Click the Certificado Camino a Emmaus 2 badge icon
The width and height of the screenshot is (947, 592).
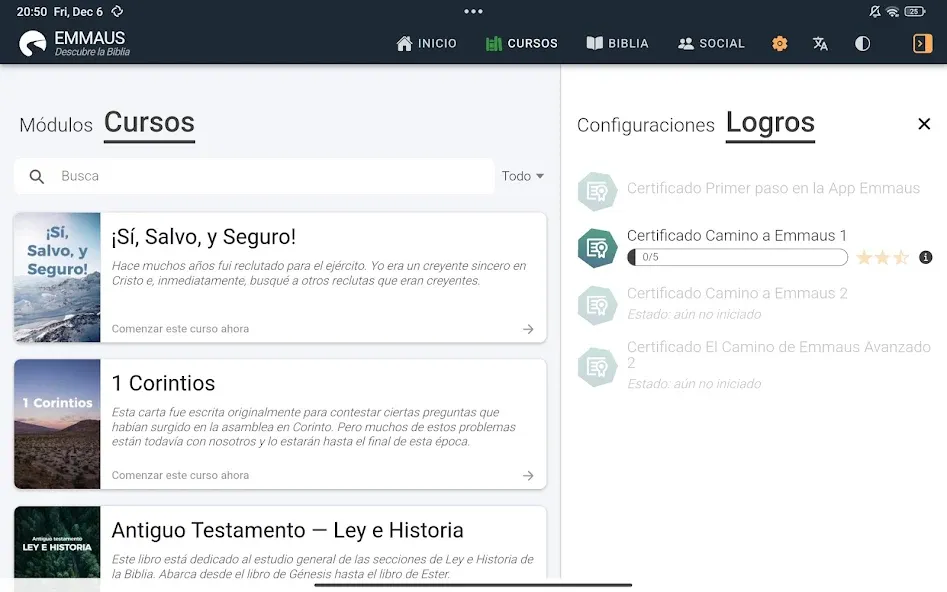pyautogui.click(x=597, y=305)
